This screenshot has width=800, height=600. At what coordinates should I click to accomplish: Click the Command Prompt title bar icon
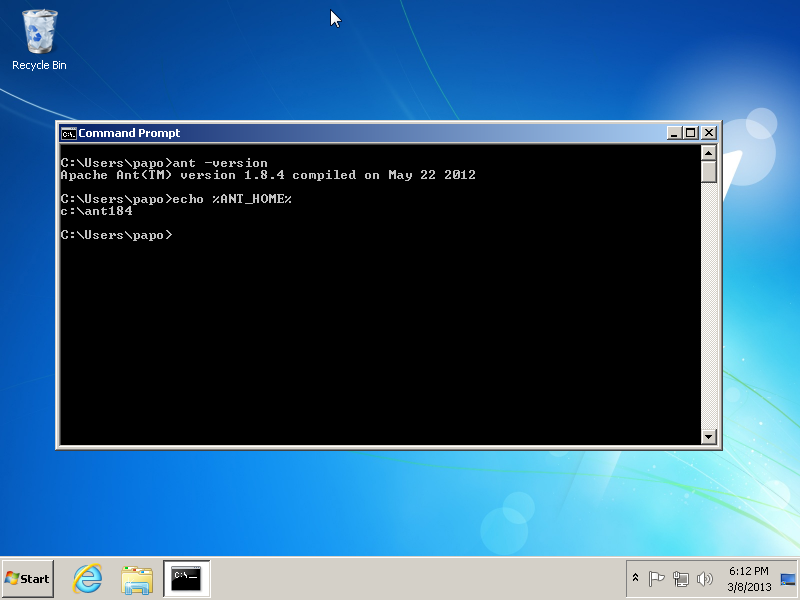[68, 134]
